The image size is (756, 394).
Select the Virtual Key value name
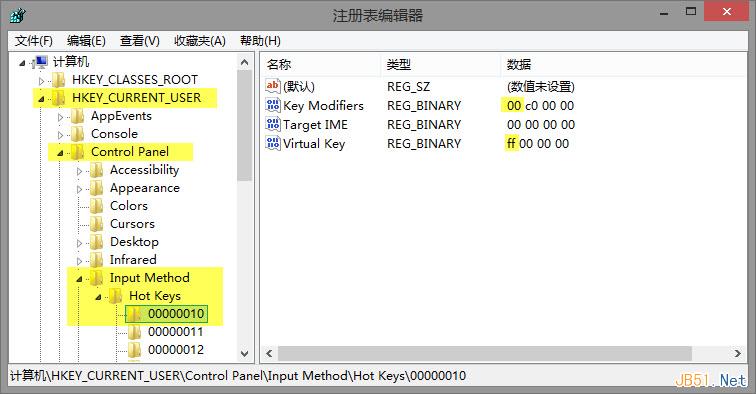point(314,144)
